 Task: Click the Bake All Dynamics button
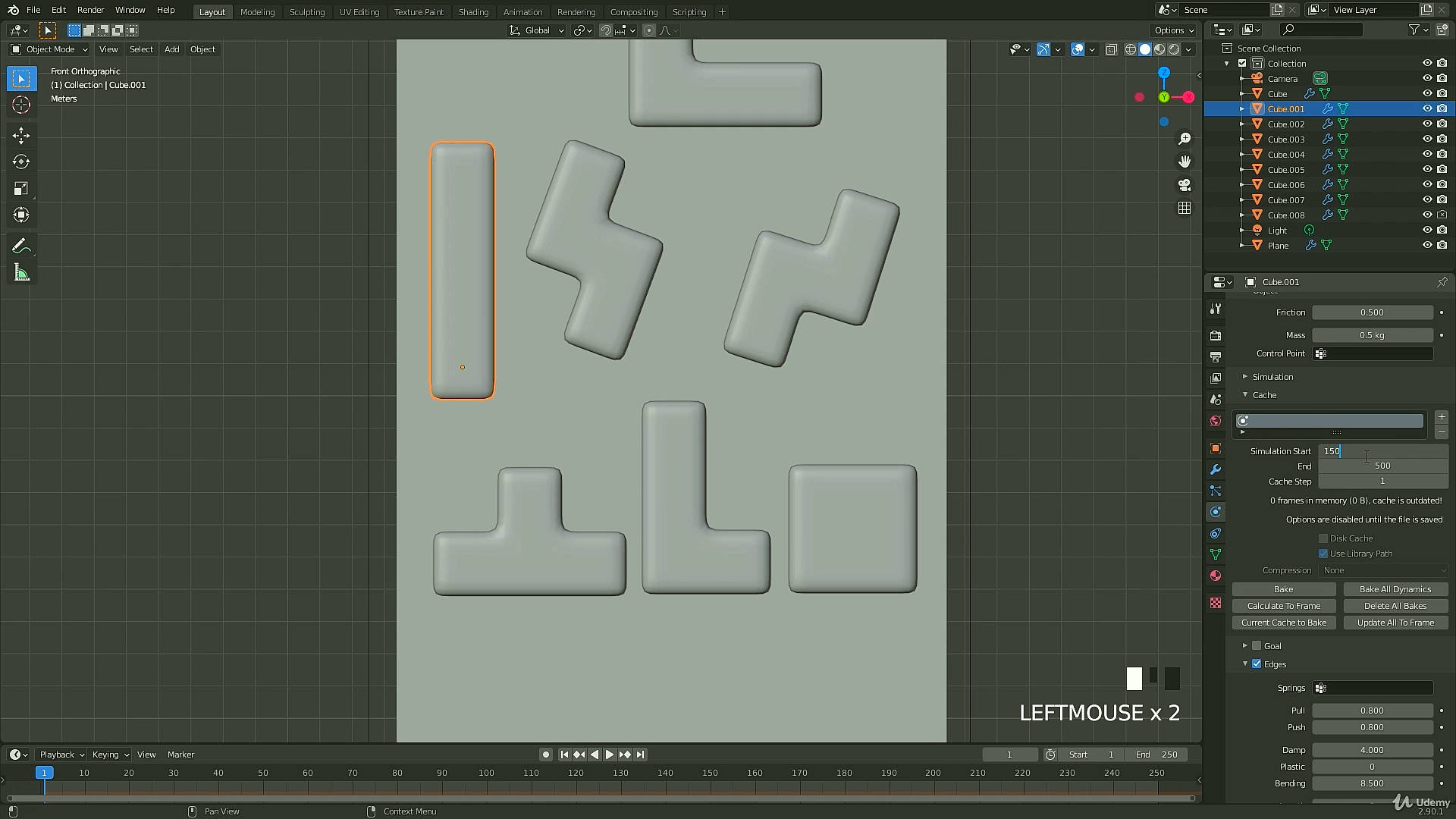coord(1395,589)
